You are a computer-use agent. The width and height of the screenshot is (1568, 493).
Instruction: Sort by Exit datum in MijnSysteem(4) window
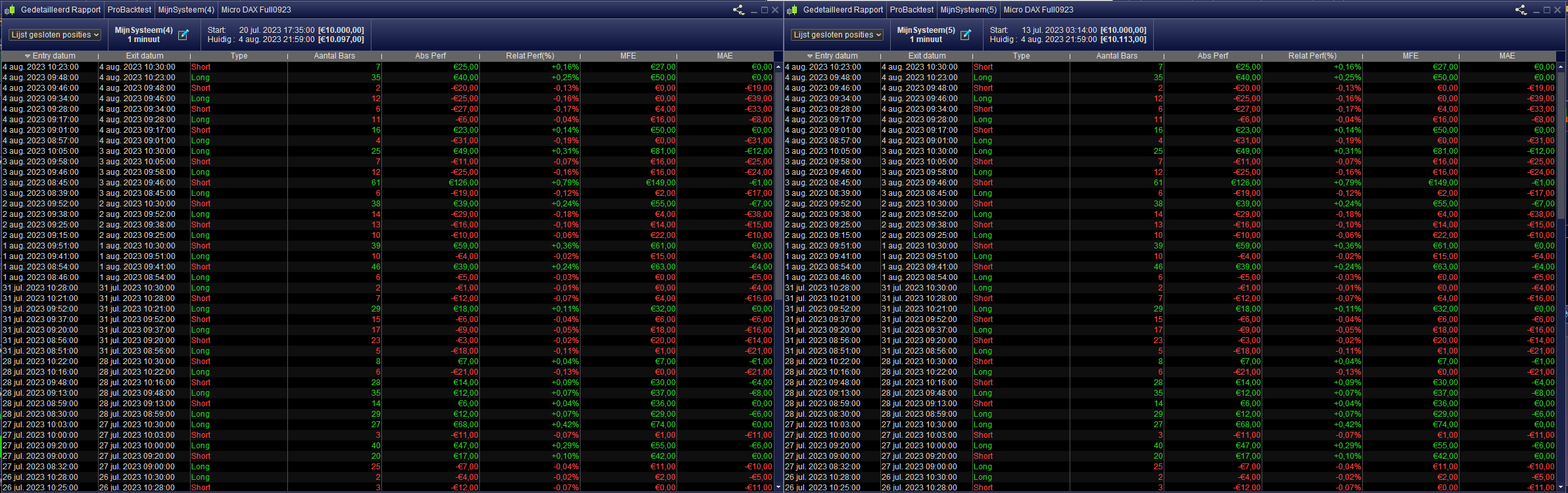(x=145, y=56)
